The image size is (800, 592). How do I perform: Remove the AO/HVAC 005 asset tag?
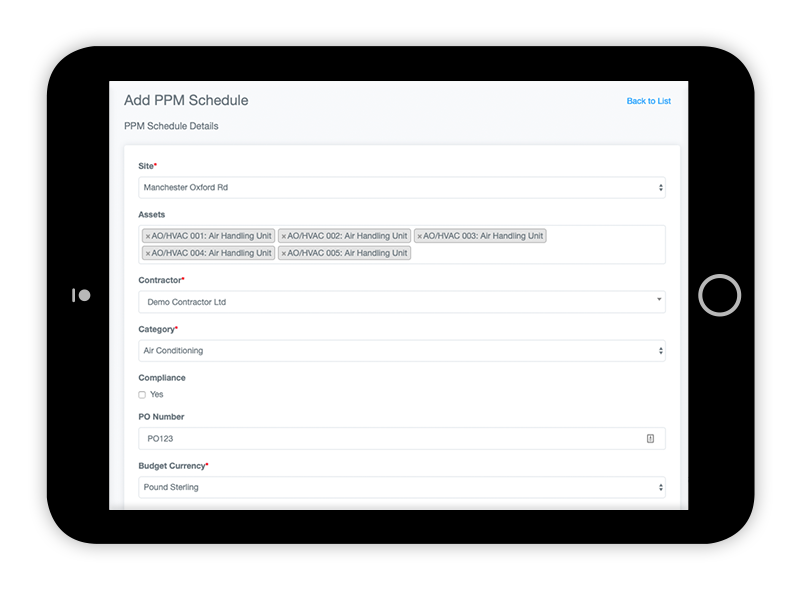pyautogui.click(x=284, y=253)
